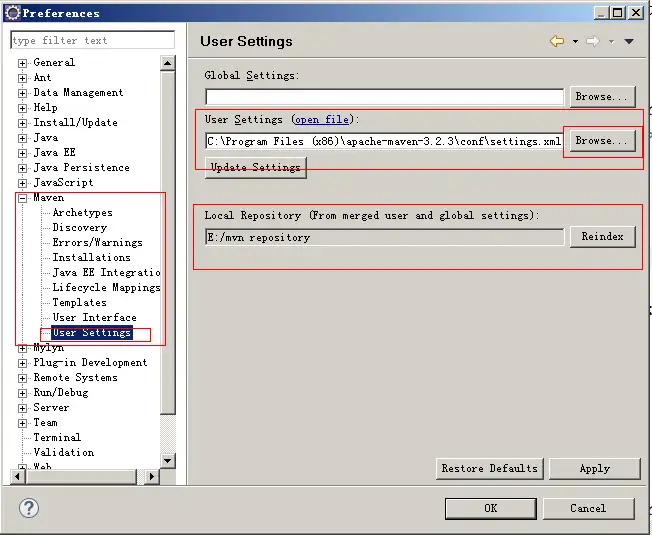
Task: Expand the Server tree node
Action: pyautogui.click(x=22, y=408)
